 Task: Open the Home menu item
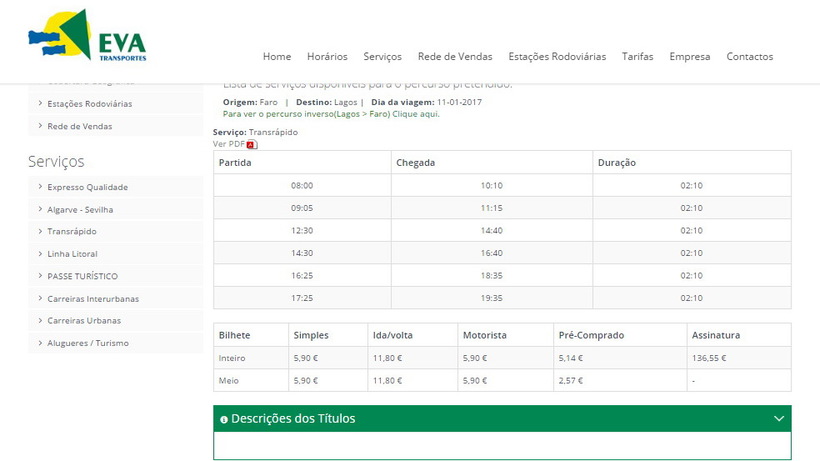(277, 57)
